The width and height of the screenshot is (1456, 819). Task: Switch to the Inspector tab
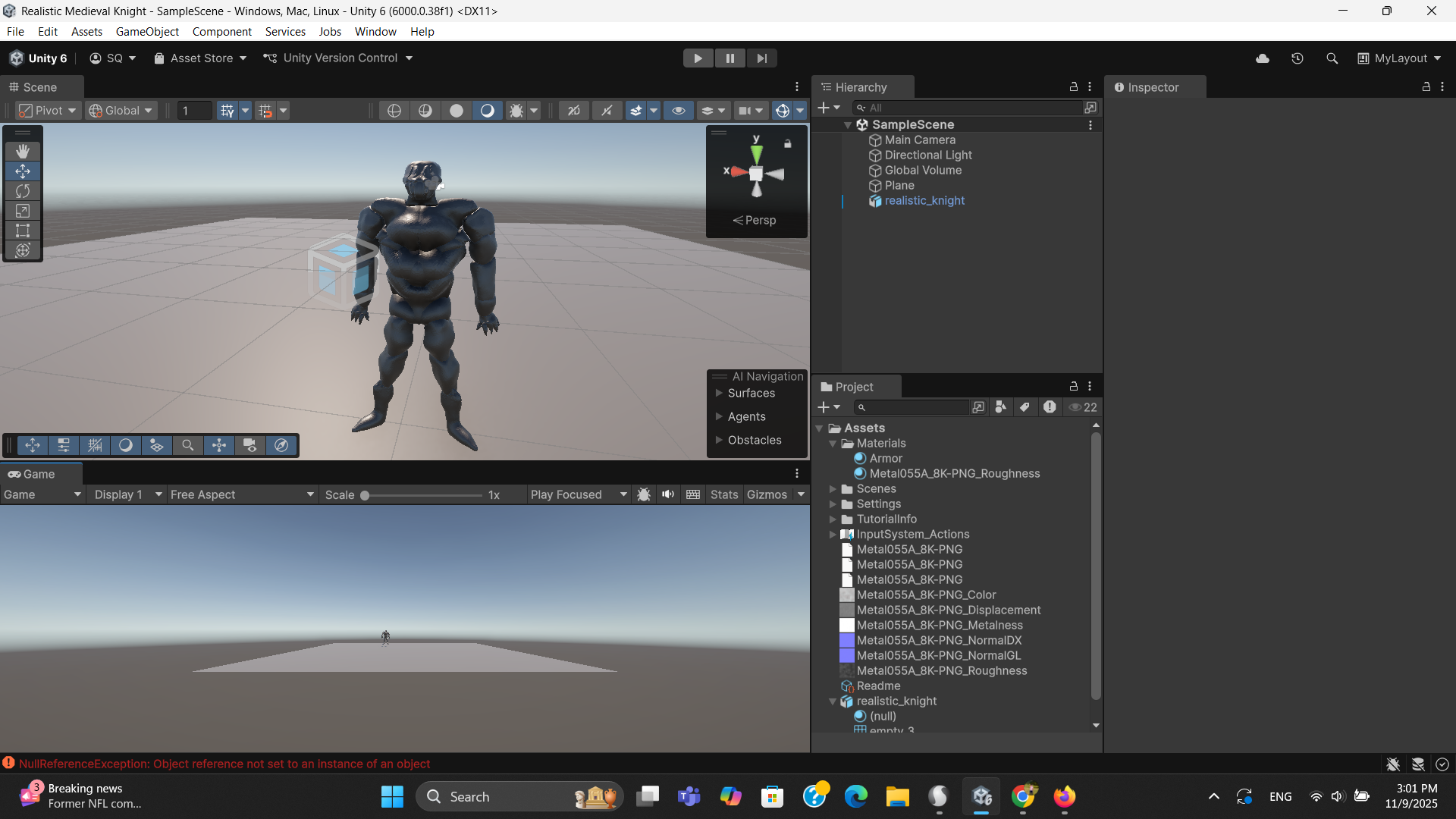(x=1153, y=87)
